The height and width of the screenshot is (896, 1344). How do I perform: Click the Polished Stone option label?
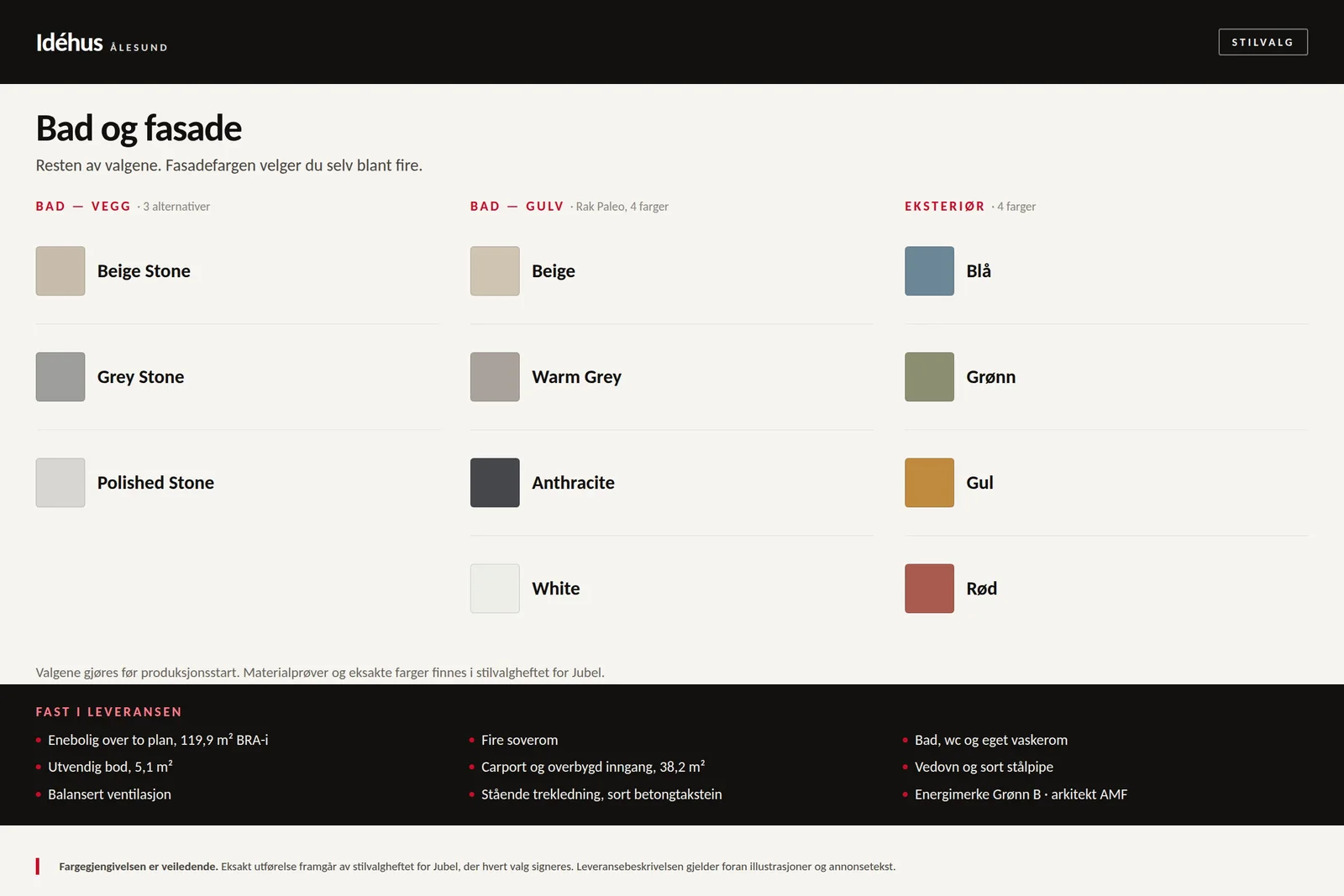(155, 483)
